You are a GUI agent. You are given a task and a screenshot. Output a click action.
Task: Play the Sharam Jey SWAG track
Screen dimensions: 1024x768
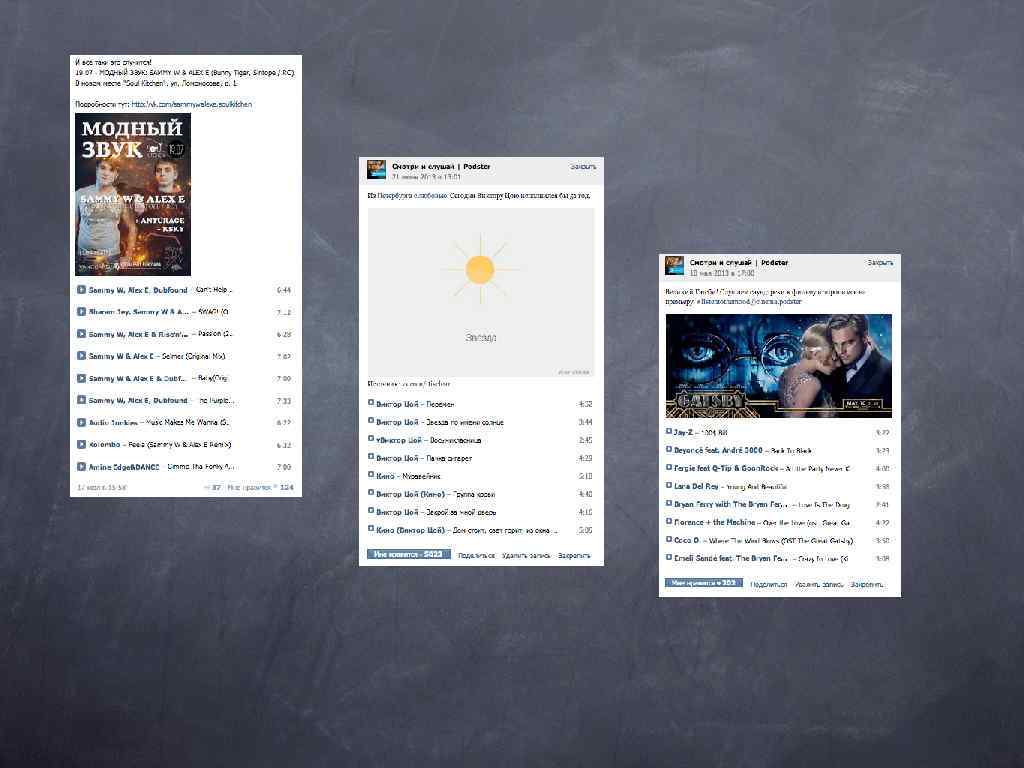point(81,312)
